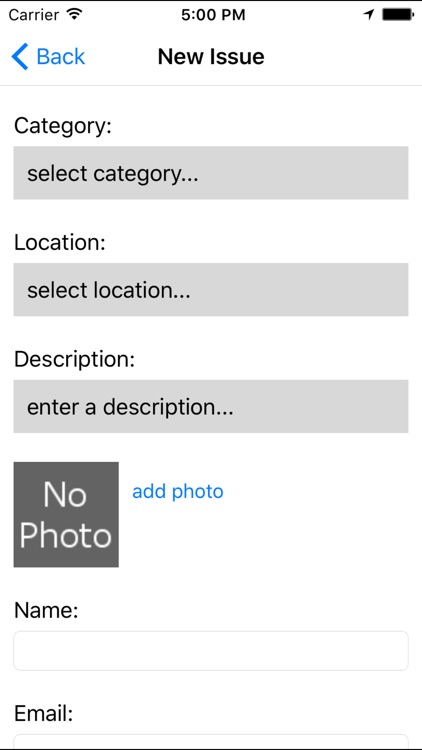
Task: Focus the partially visible Email input
Action: (211, 741)
